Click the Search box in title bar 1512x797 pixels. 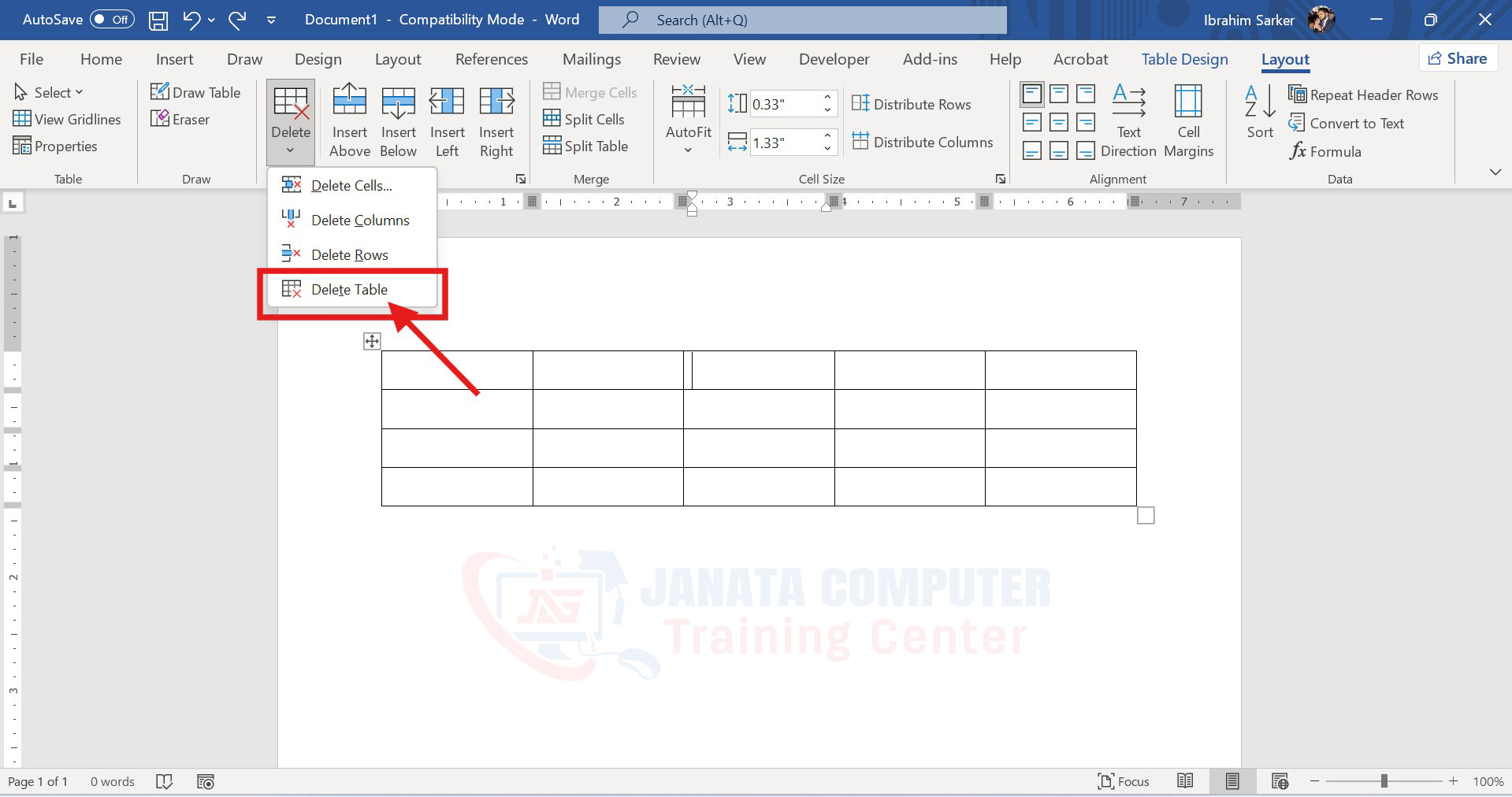click(x=802, y=20)
